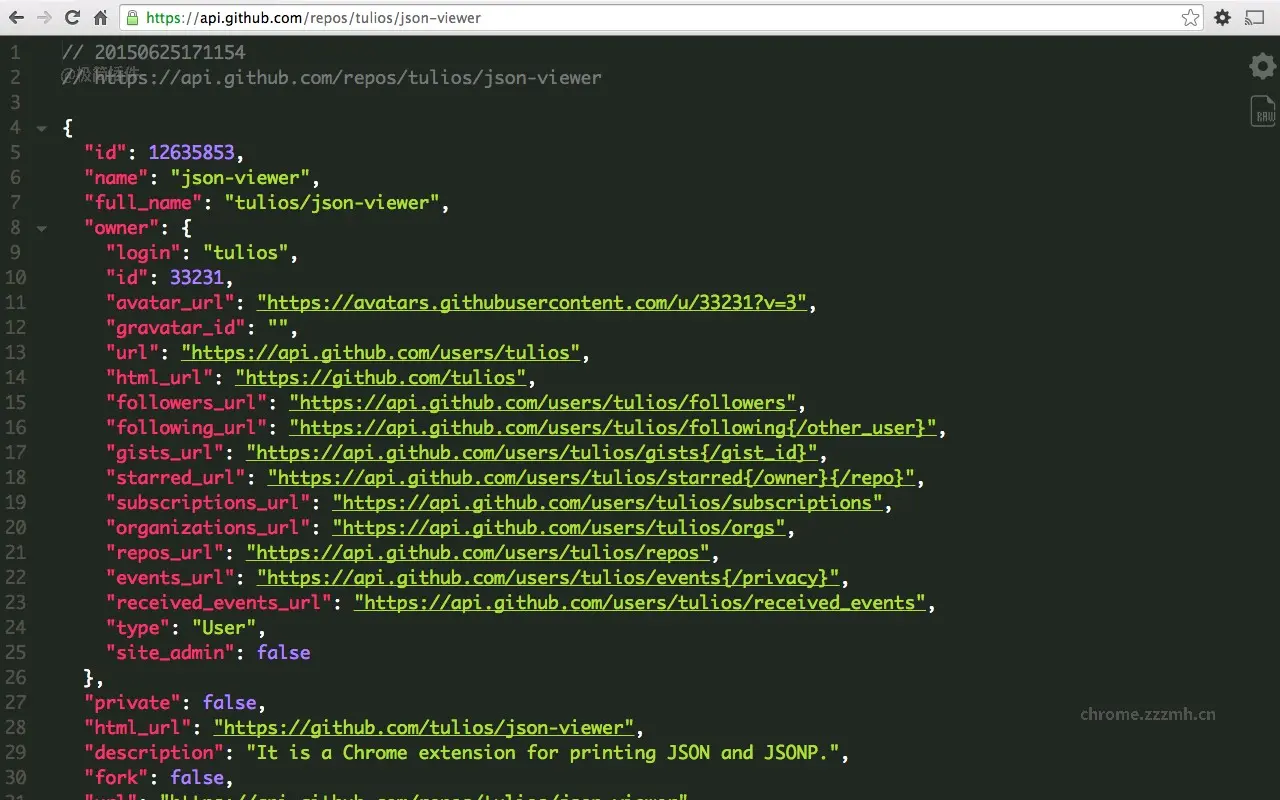Image resolution: width=1280 pixels, height=800 pixels.
Task: Open the followers_url API link
Action: click(x=543, y=402)
